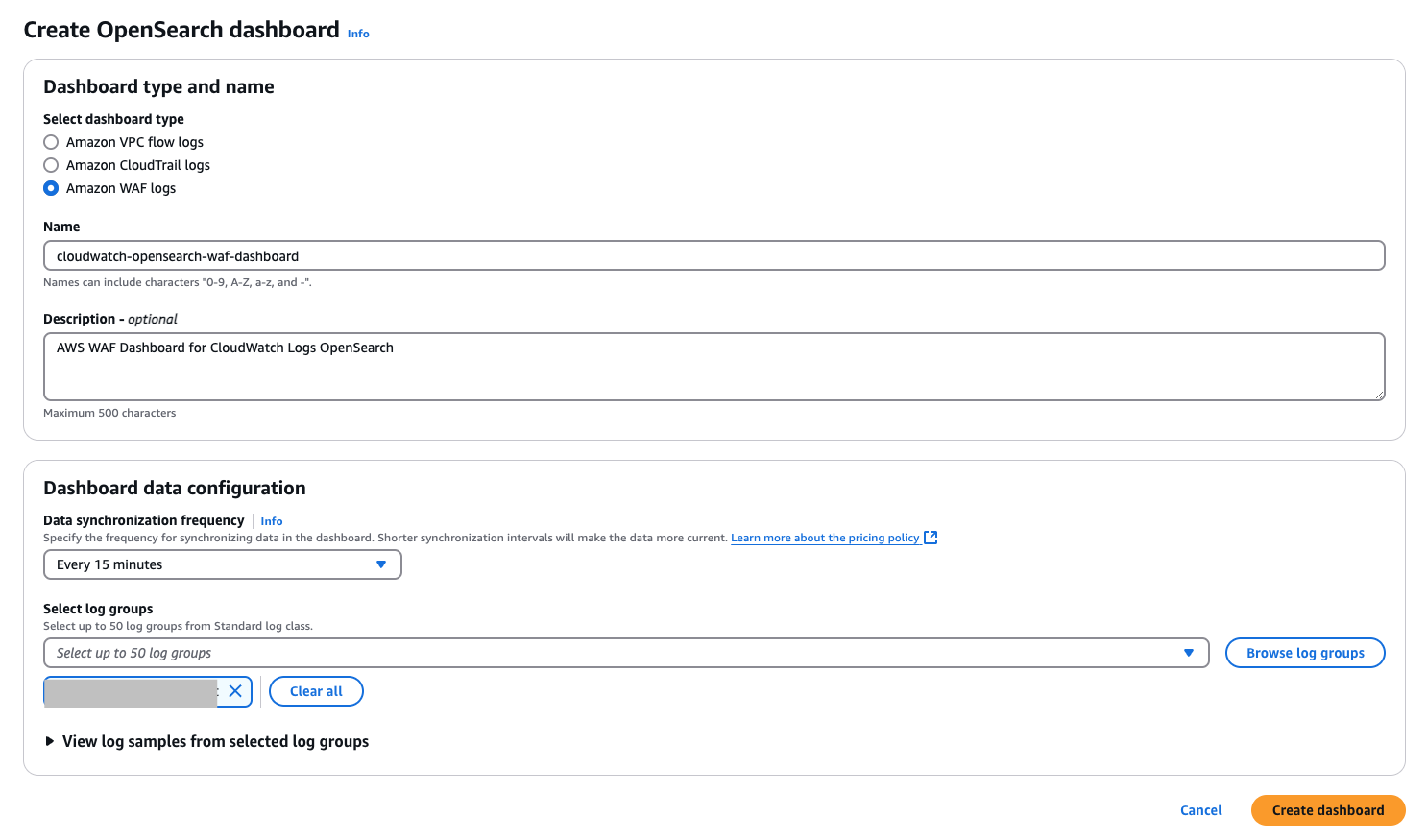Open Learn more about the pricing policy link

pos(825,538)
